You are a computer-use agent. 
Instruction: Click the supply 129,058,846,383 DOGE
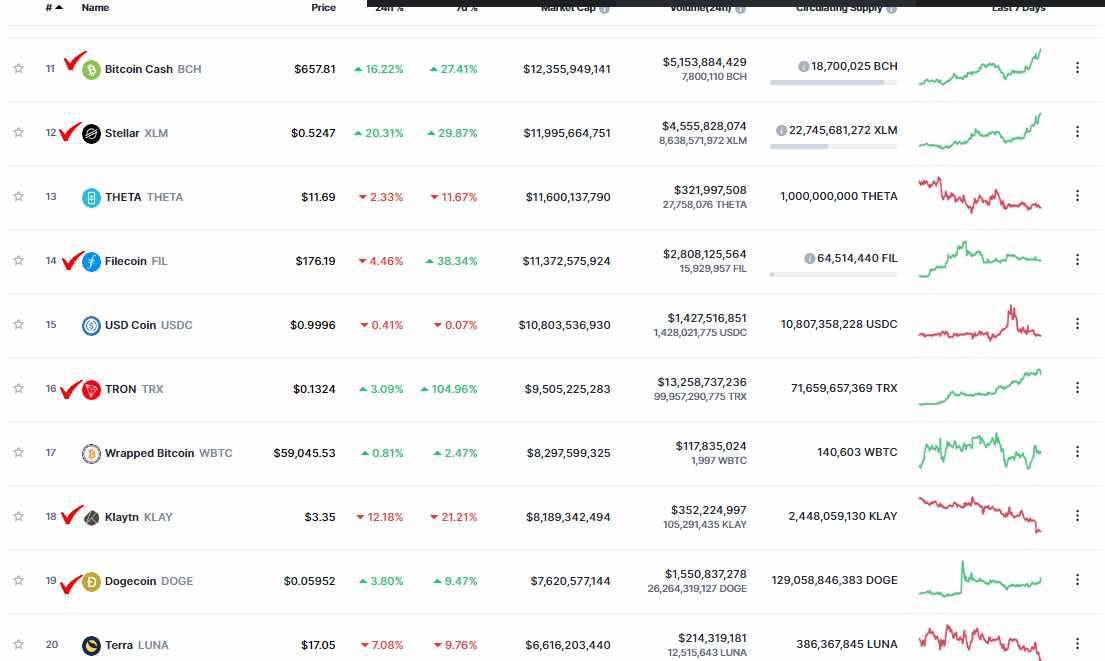(834, 581)
